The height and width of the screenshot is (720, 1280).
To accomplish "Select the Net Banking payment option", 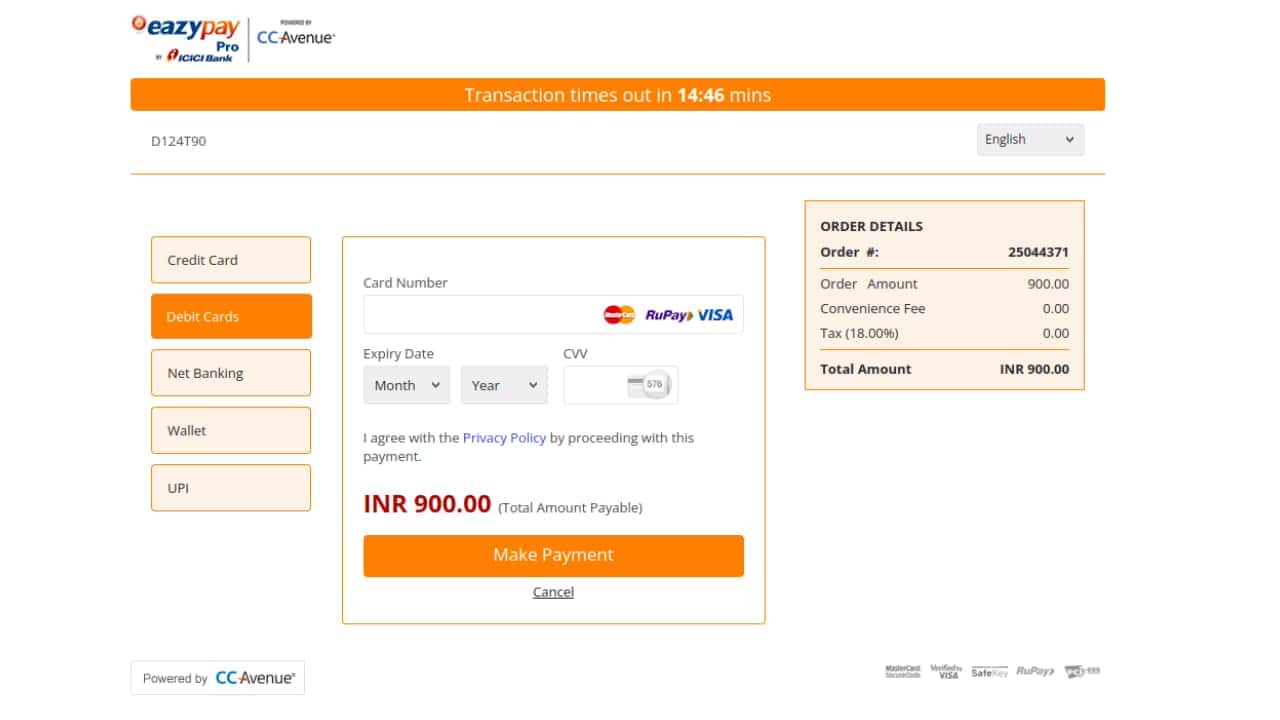I will 231,373.
